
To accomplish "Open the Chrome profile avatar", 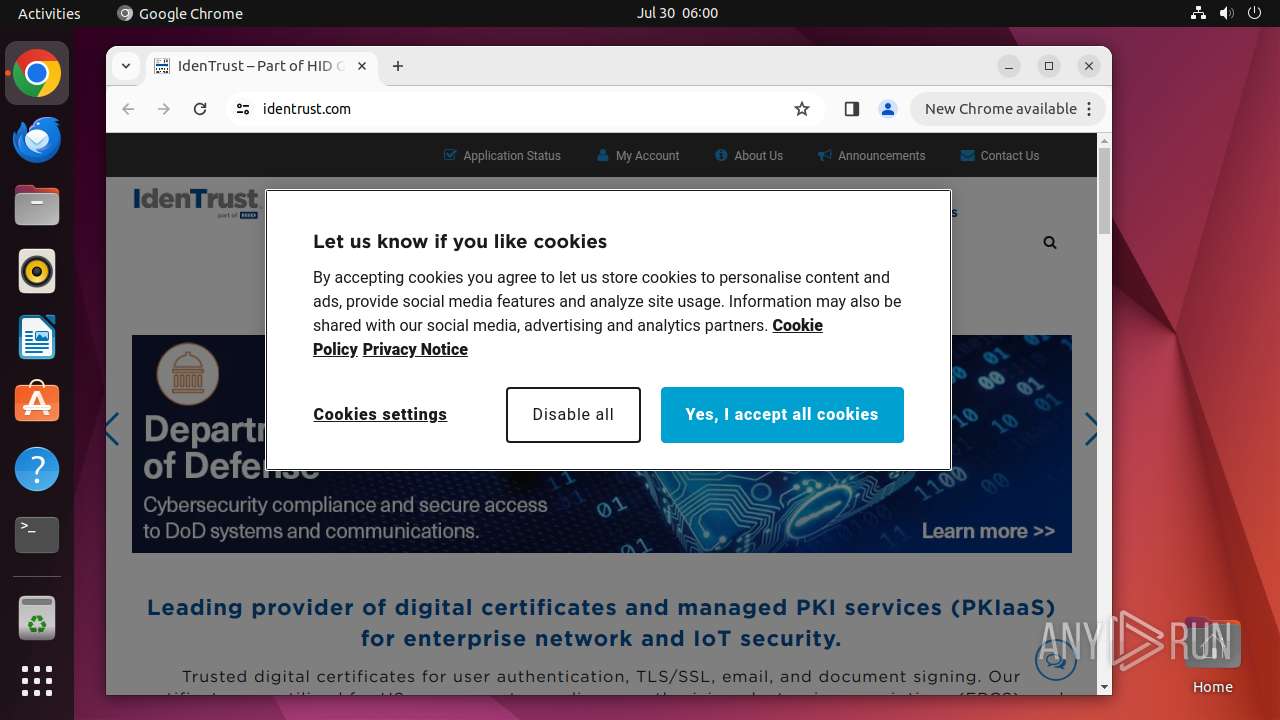I will click(x=888, y=109).
